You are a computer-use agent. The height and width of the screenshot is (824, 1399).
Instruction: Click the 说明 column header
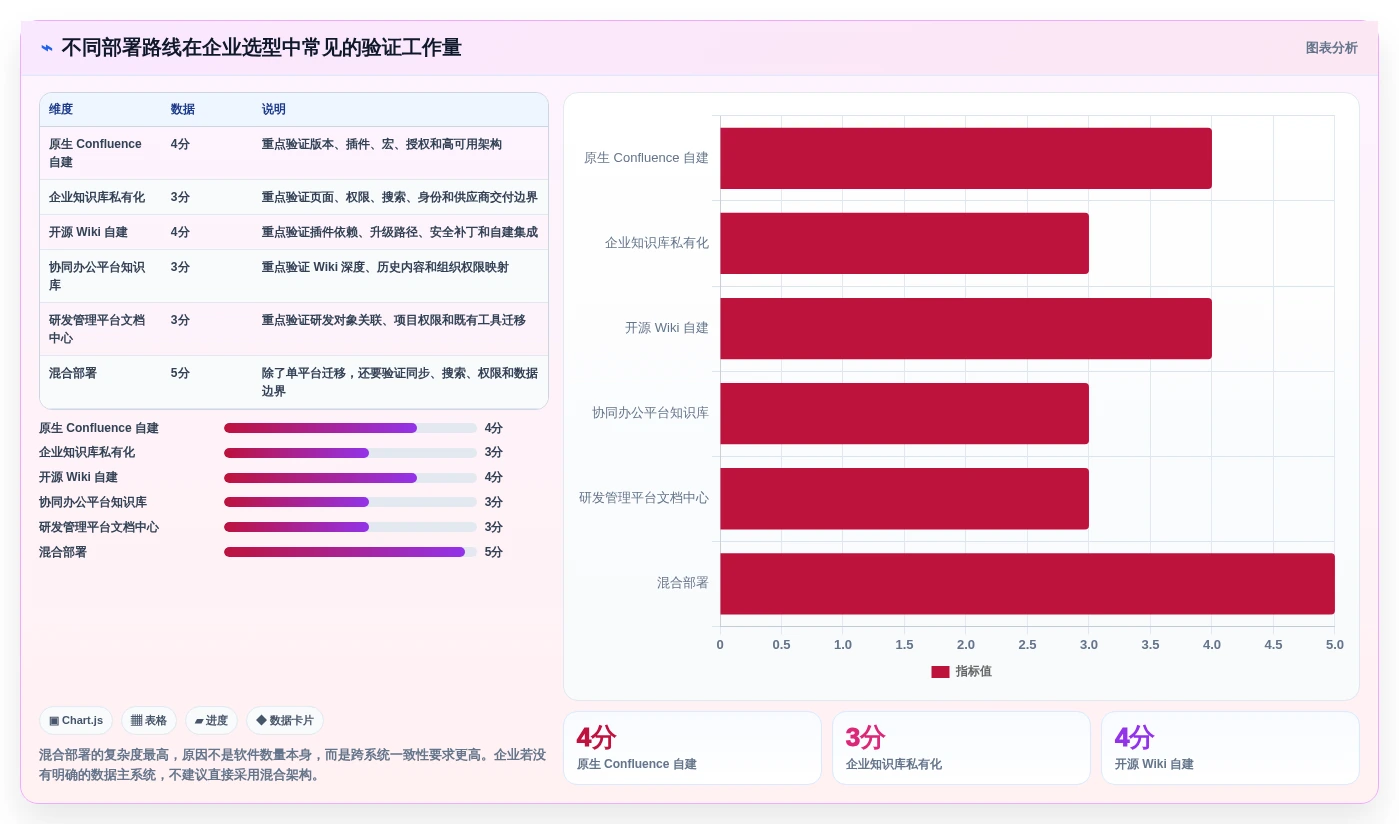click(274, 109)
